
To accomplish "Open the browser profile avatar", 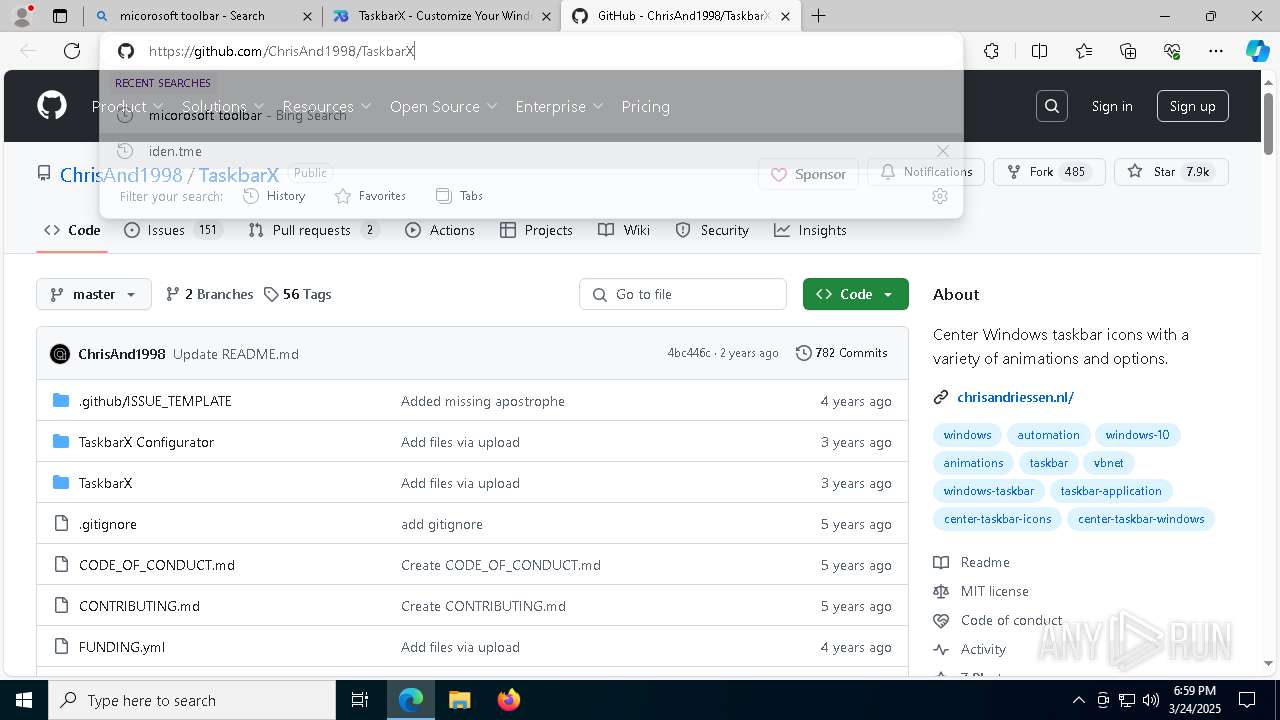I will 22,16.
